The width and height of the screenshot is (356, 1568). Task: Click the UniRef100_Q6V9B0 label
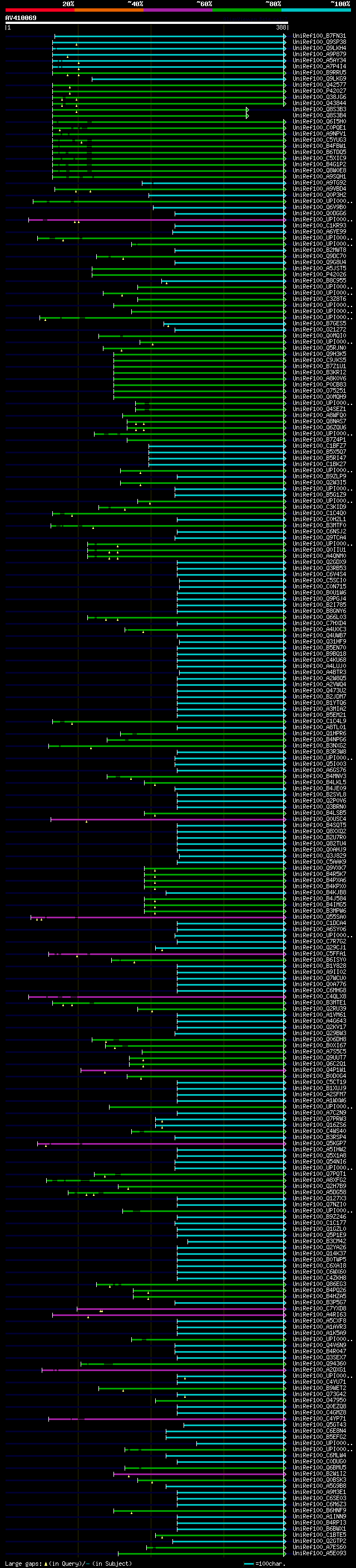pyautogui.click(x=319, y=207)
